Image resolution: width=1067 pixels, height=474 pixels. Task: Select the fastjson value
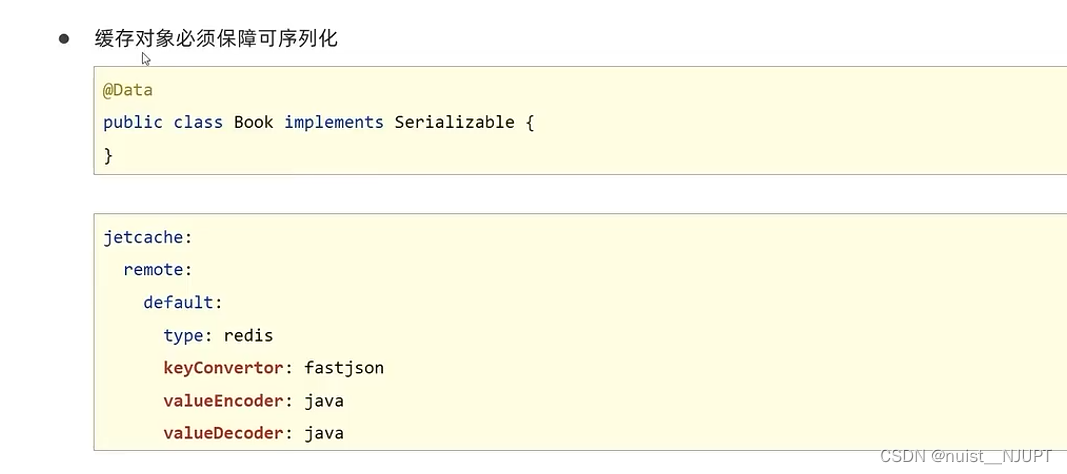(x=344, y=368)
